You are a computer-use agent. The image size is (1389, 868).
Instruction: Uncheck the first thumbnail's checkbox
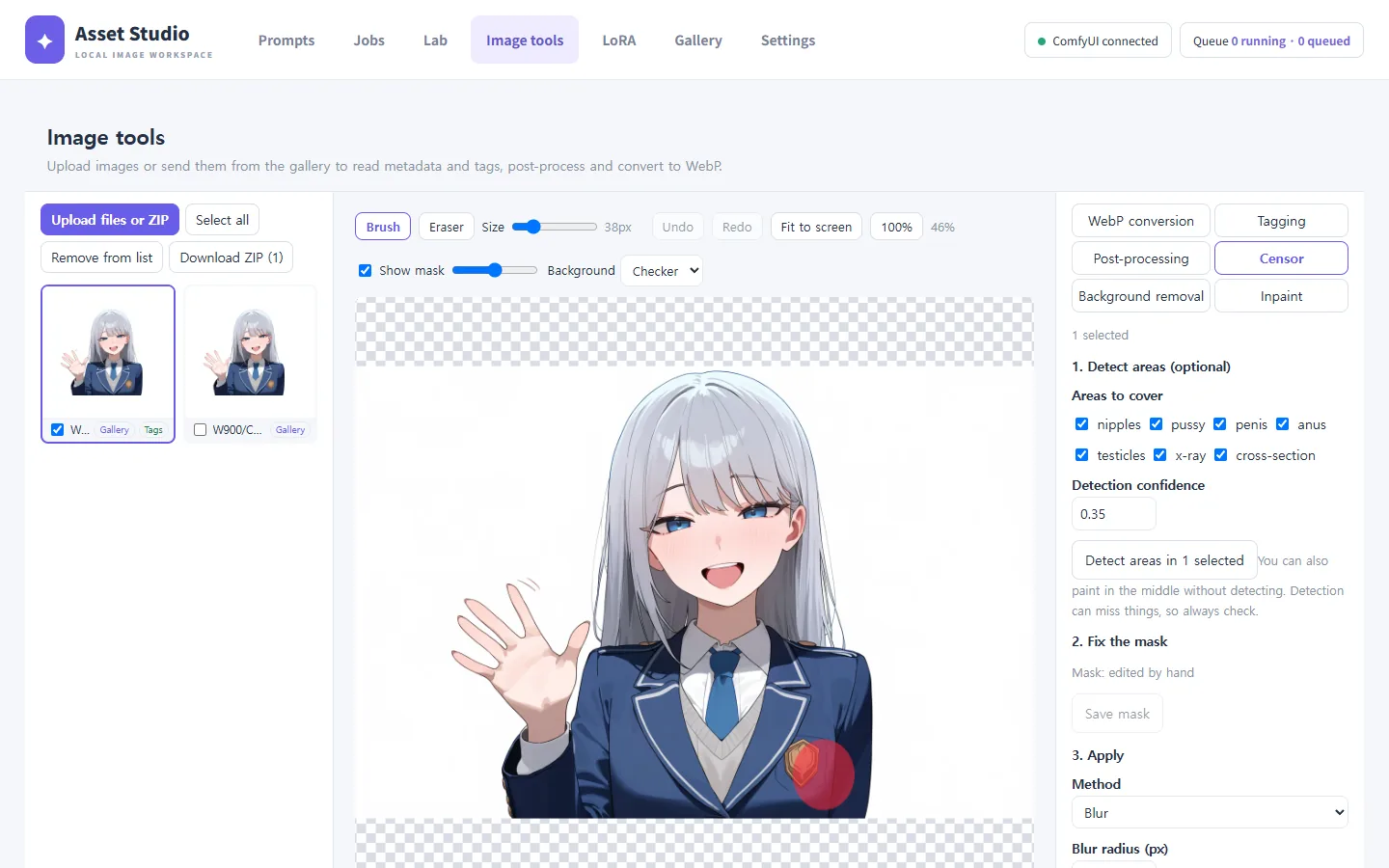[x=57, y=430]
